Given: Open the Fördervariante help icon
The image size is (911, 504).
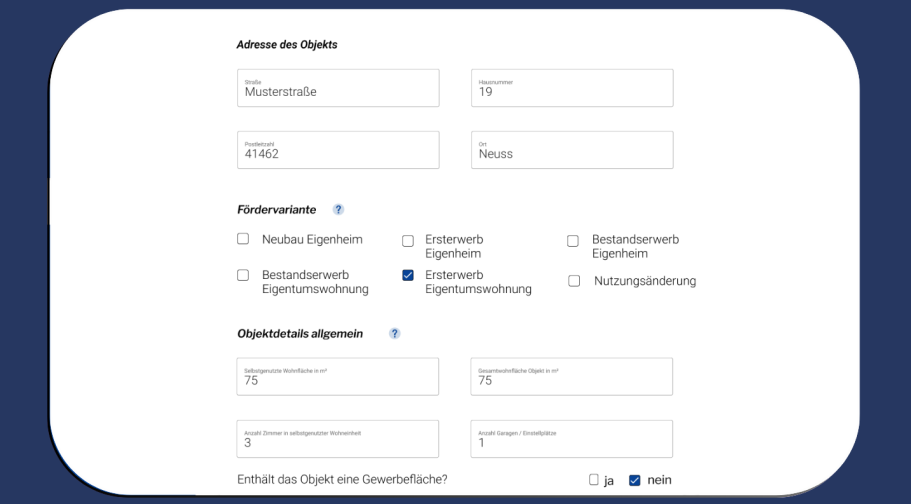Looking at the screenshot, I should (x=338, y=209).
